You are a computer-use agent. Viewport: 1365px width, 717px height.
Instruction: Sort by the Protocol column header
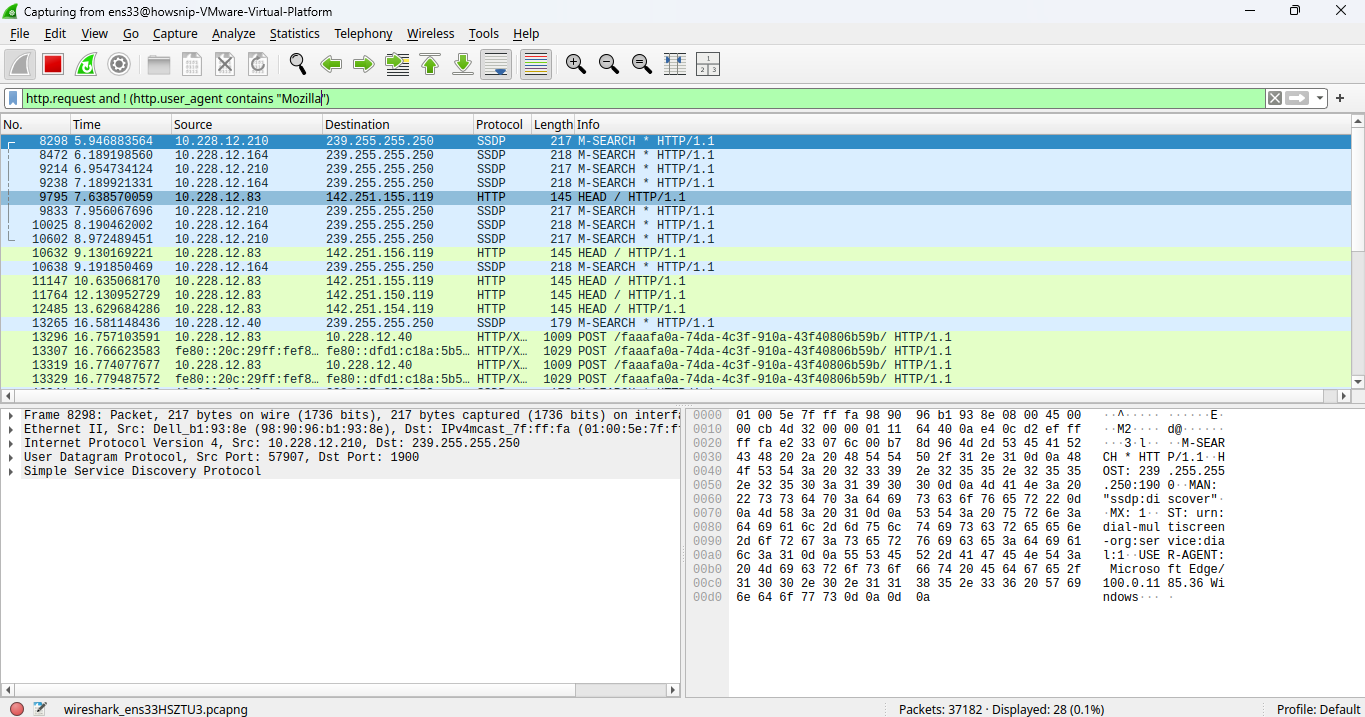click(x=502, y=124)
